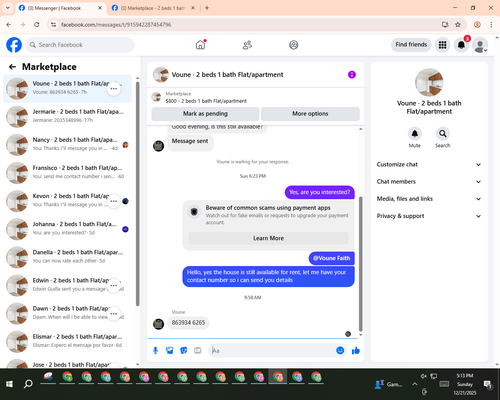500x400 pixels.
Task: Open the account profile avatar menu
Action: (480, 45)
